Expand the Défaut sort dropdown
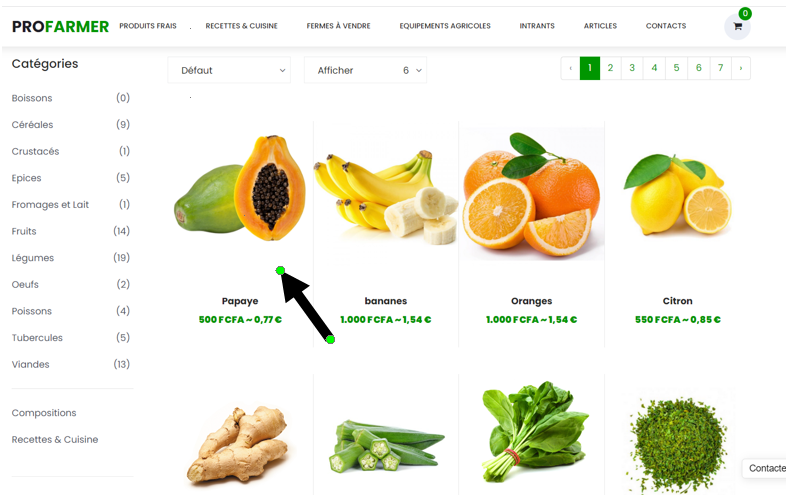 coord(229,70)
